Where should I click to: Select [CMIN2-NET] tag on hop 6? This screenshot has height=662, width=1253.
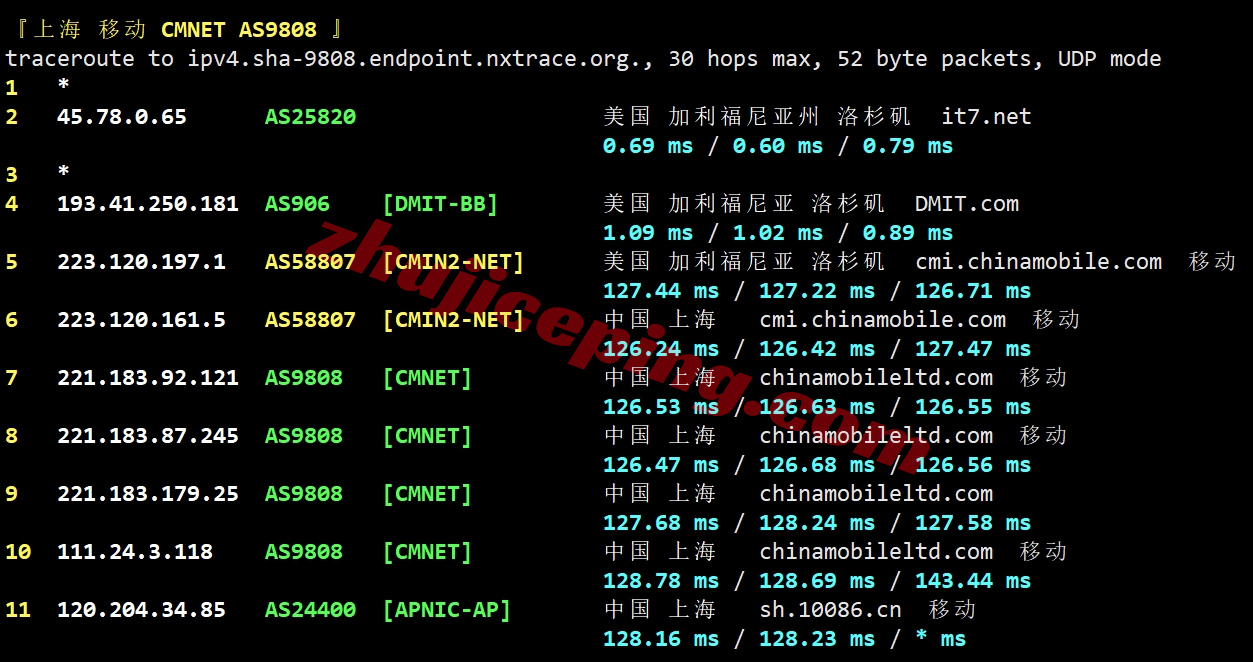453,320
